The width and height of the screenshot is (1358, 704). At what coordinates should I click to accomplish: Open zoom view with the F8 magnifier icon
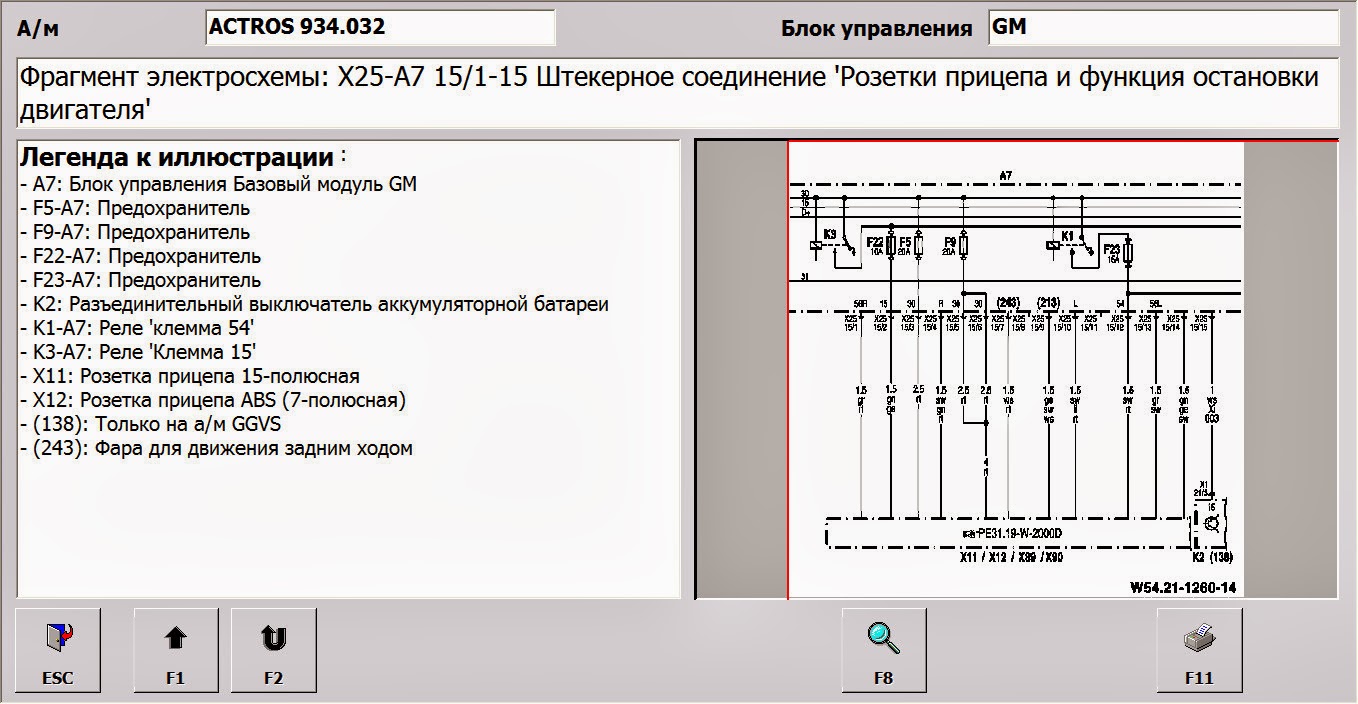885,648
